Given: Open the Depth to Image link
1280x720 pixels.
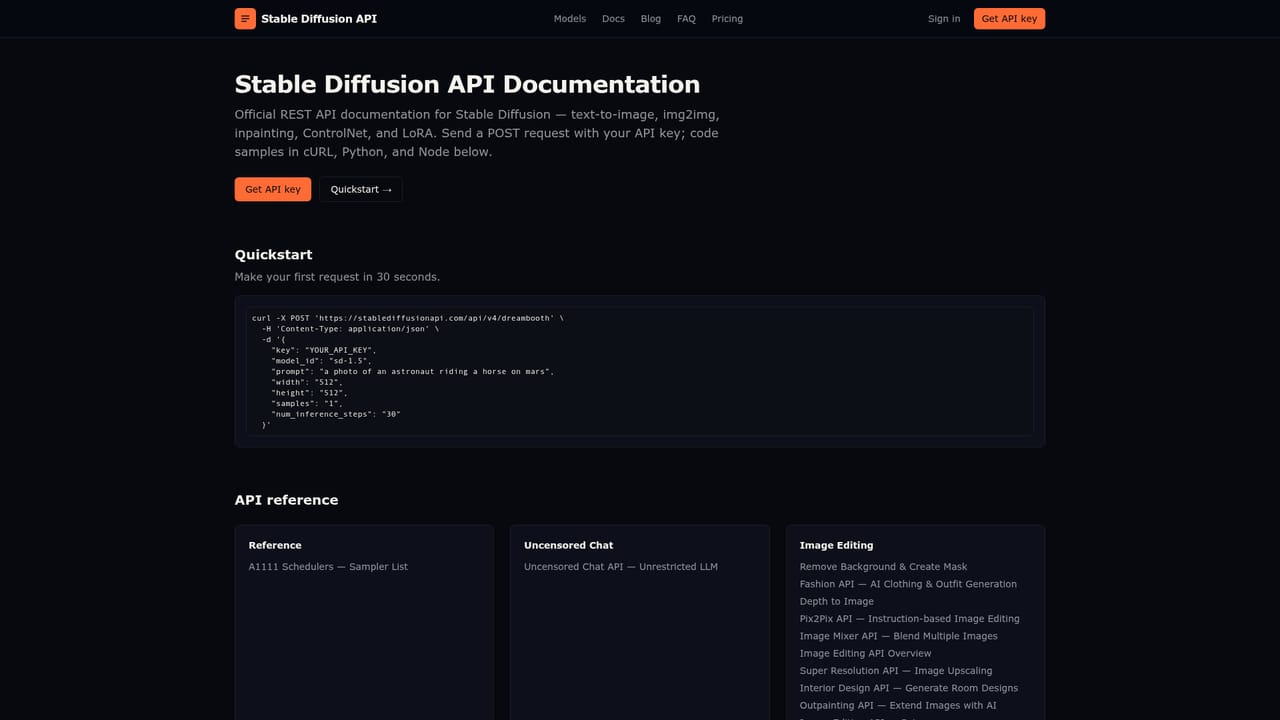Looking at the screenshot, I should [x=837, y=601].
